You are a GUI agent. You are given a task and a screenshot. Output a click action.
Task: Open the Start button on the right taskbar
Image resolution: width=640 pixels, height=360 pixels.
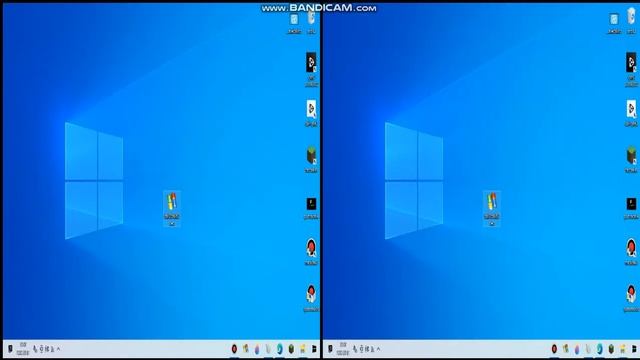[x=634, y=349]
